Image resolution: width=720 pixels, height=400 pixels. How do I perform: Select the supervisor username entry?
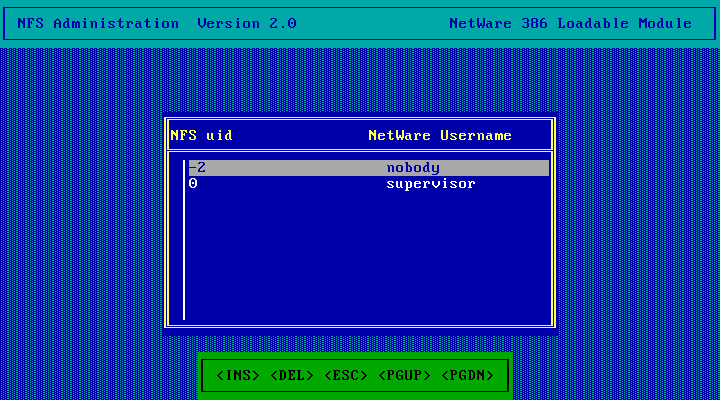(431, 184)
